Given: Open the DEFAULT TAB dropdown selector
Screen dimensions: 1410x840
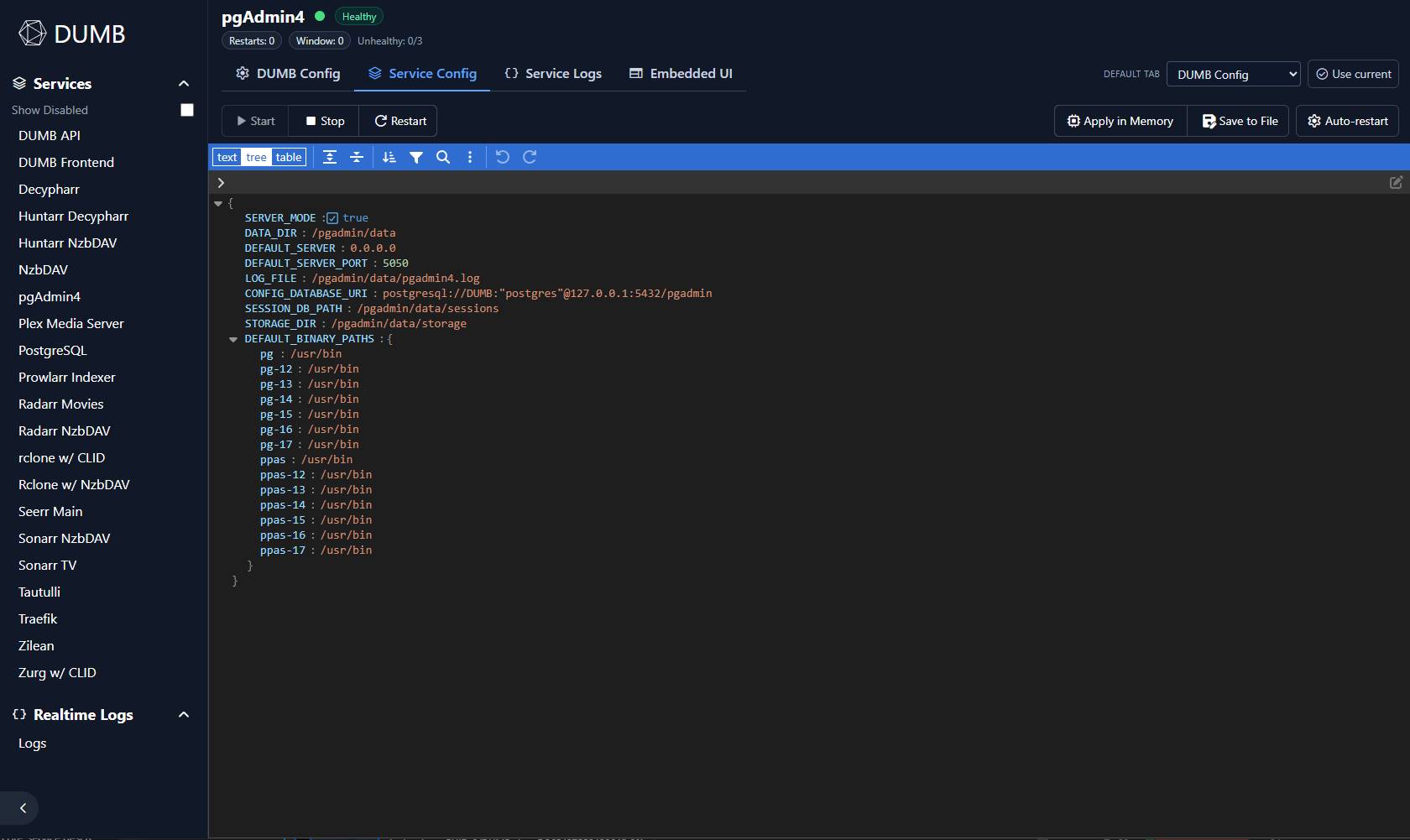Looking at the screenshot, I should (1233, 74).
